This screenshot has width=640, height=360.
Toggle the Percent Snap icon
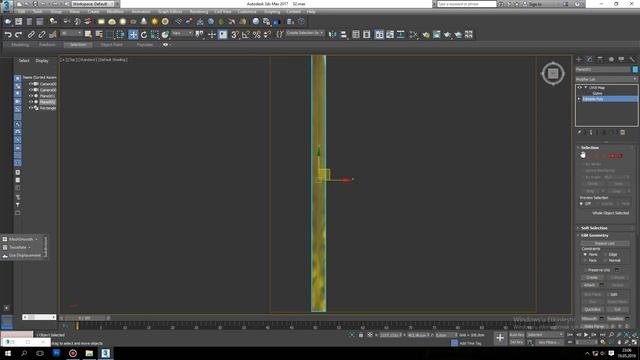[256, 35]
